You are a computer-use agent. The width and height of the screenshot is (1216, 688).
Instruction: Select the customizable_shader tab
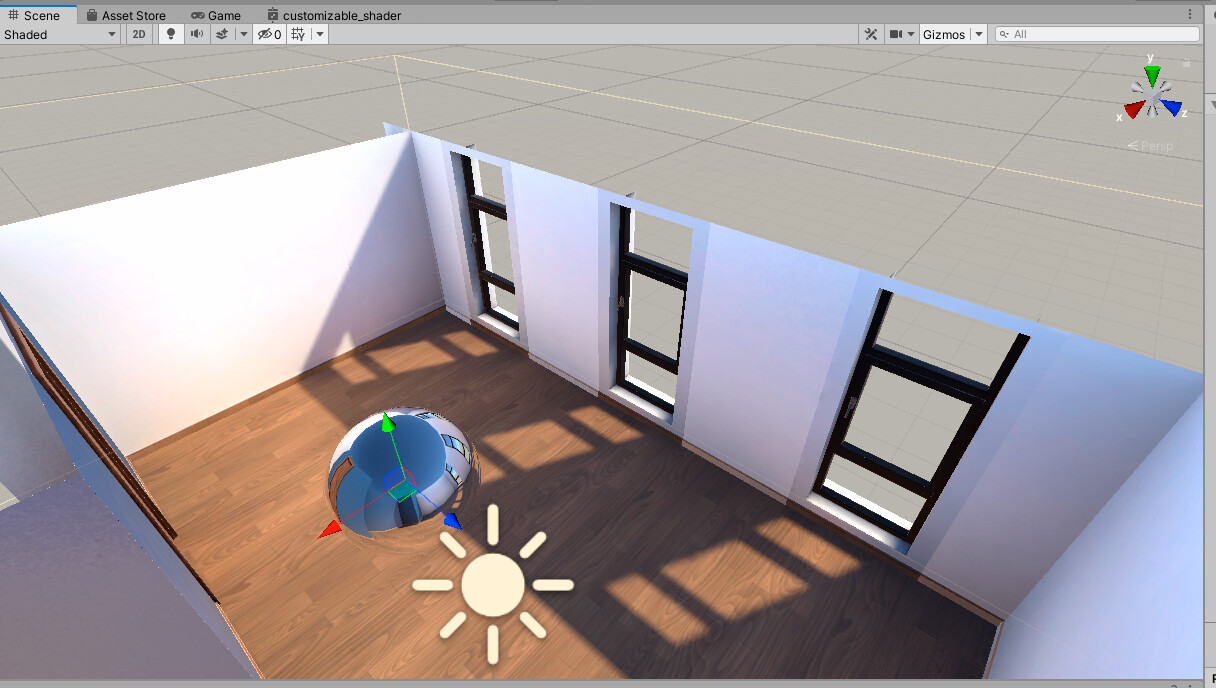click(341, 14)
